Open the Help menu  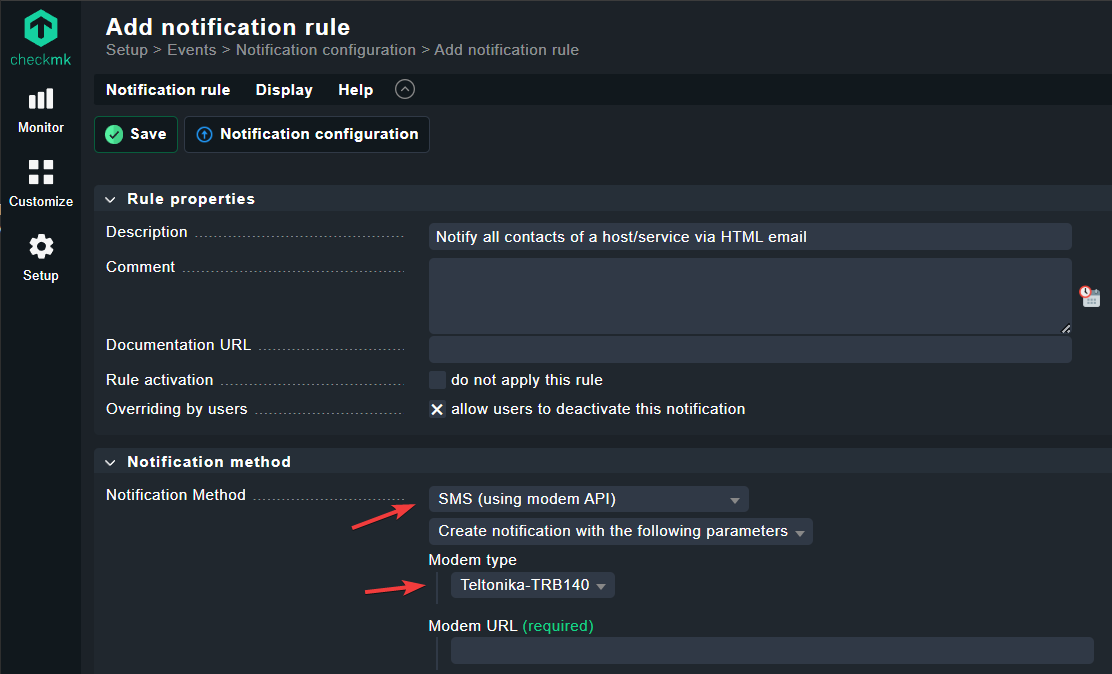(355, 90)
